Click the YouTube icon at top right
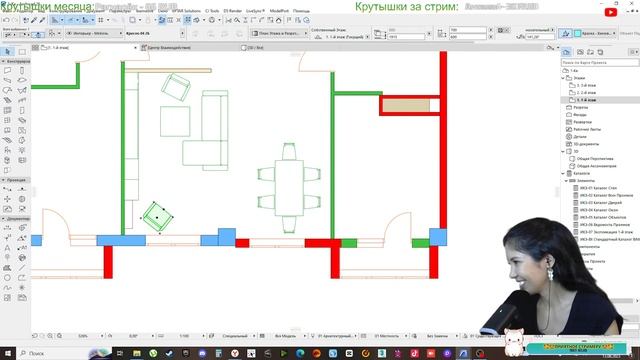Viewport: 640px width, 360px height. pos(611,12)
